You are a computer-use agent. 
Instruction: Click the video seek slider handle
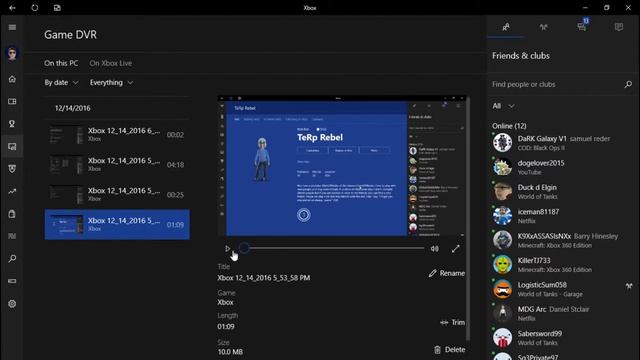pyautogui.click(x=244, y=248)
